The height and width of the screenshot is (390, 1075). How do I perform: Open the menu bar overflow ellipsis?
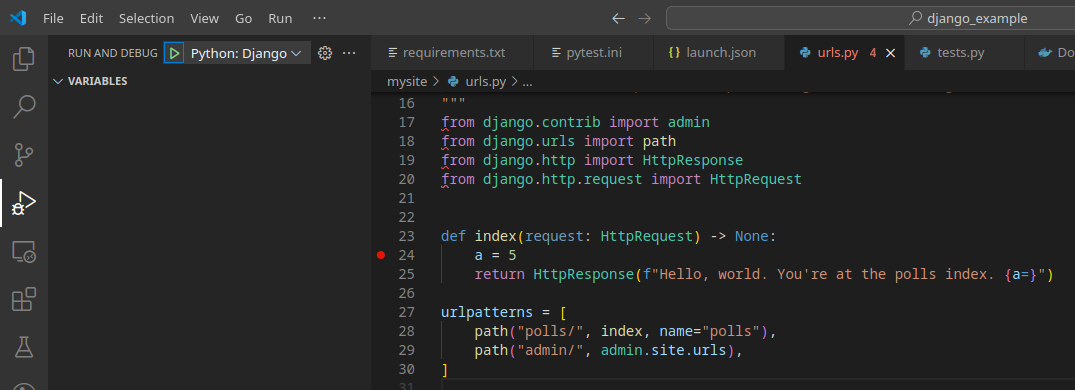click(319, 19)
